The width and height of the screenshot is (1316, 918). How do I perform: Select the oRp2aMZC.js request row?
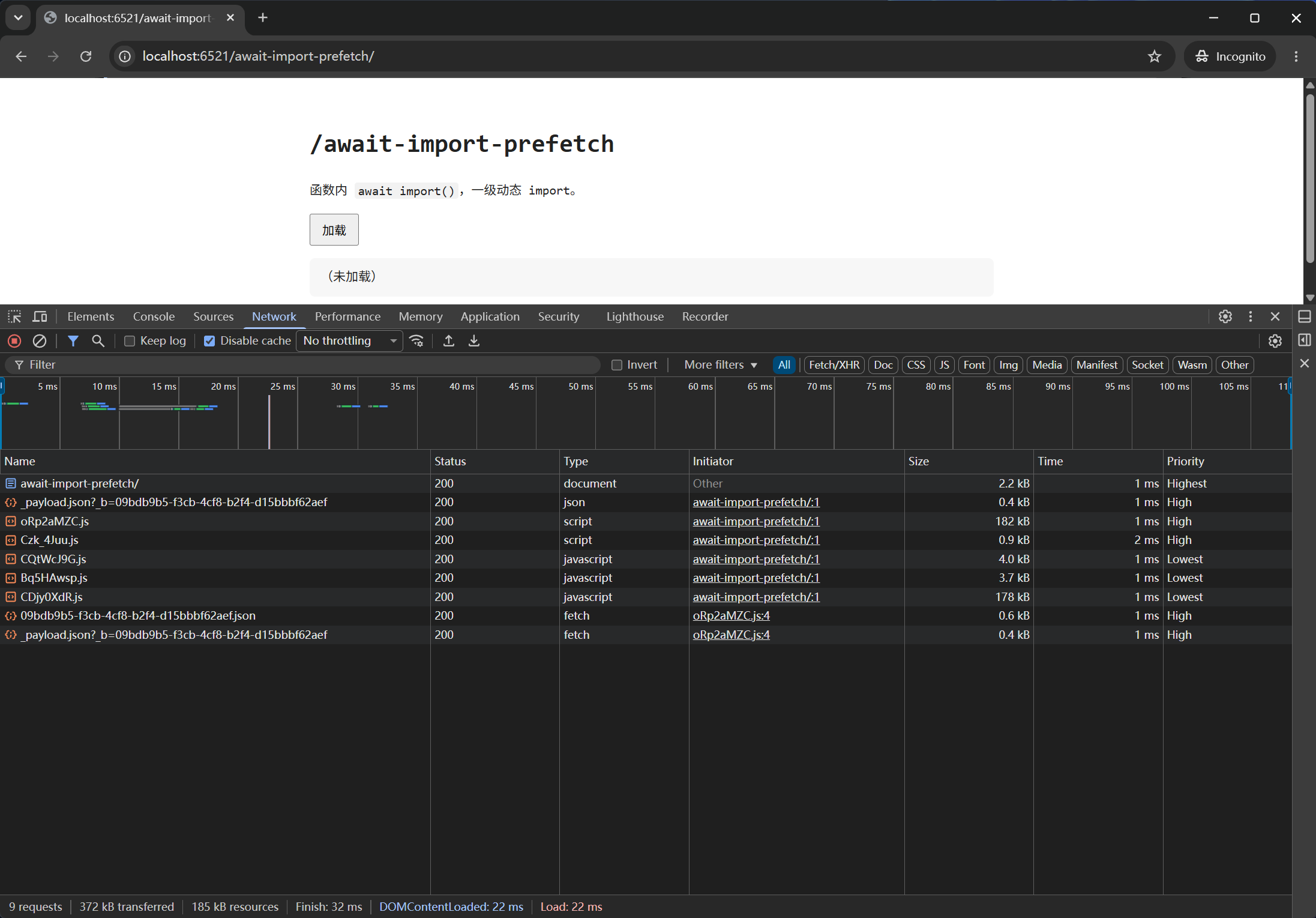tap(646, 521)
